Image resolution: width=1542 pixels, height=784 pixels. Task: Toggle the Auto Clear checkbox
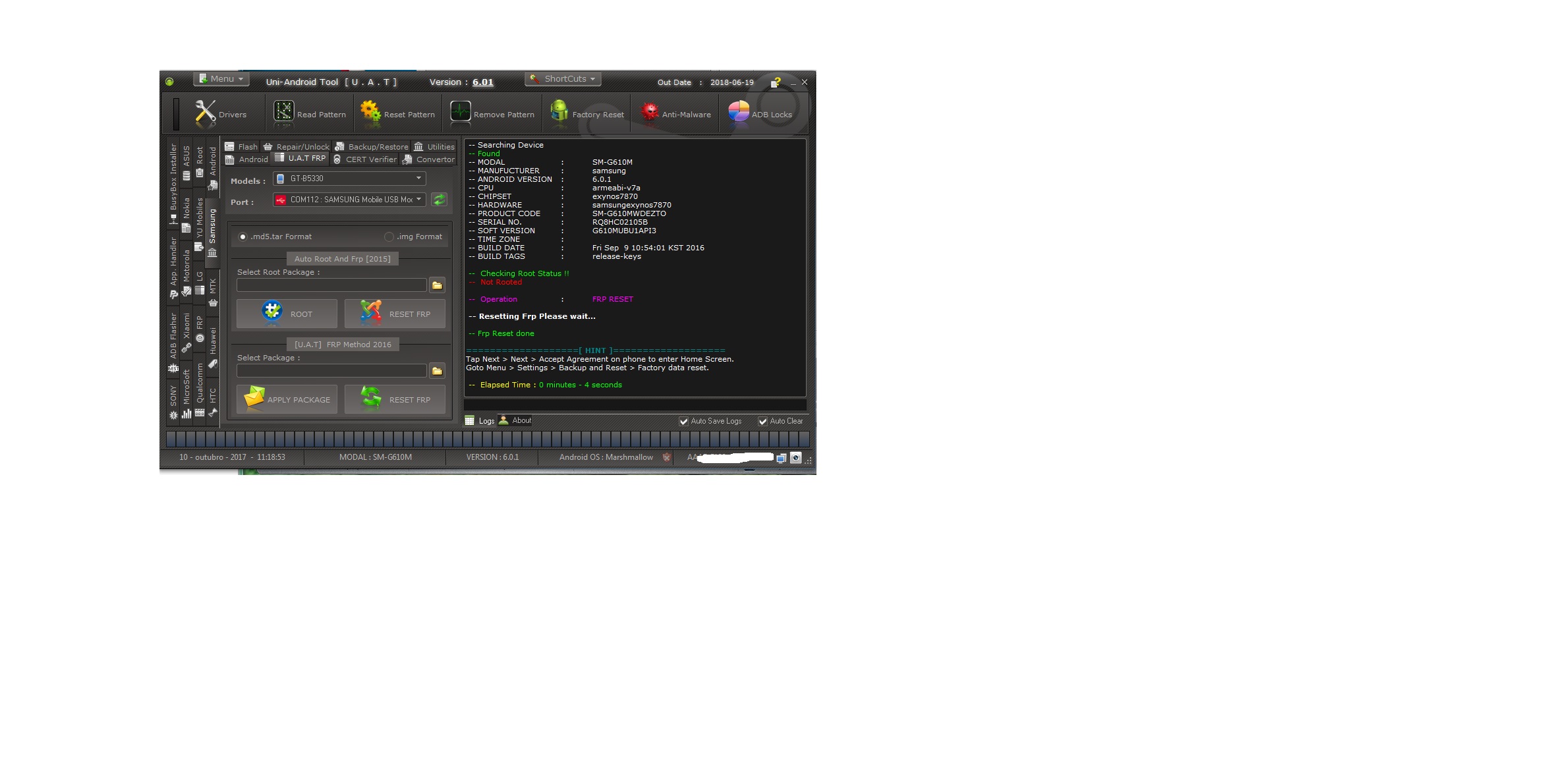coord(762,421)
